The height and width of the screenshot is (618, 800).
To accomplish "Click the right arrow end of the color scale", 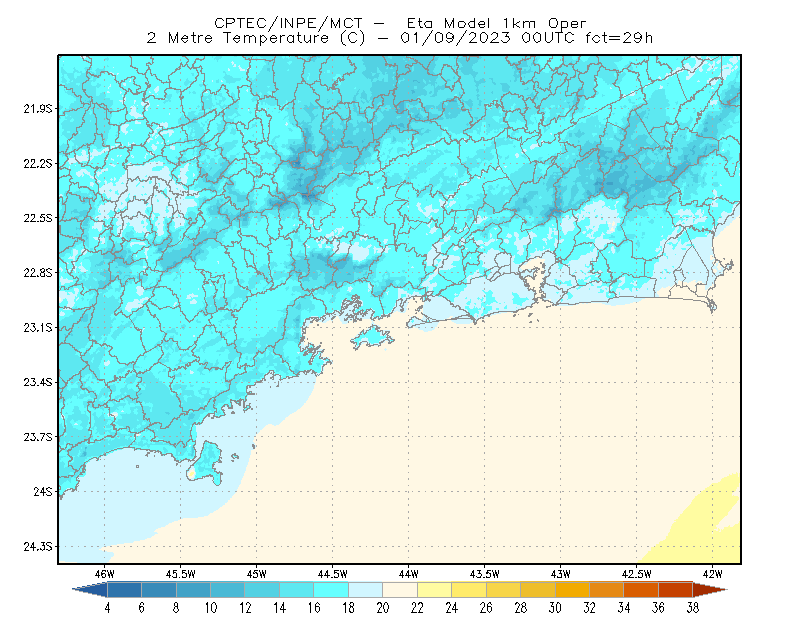I will 710,589.
